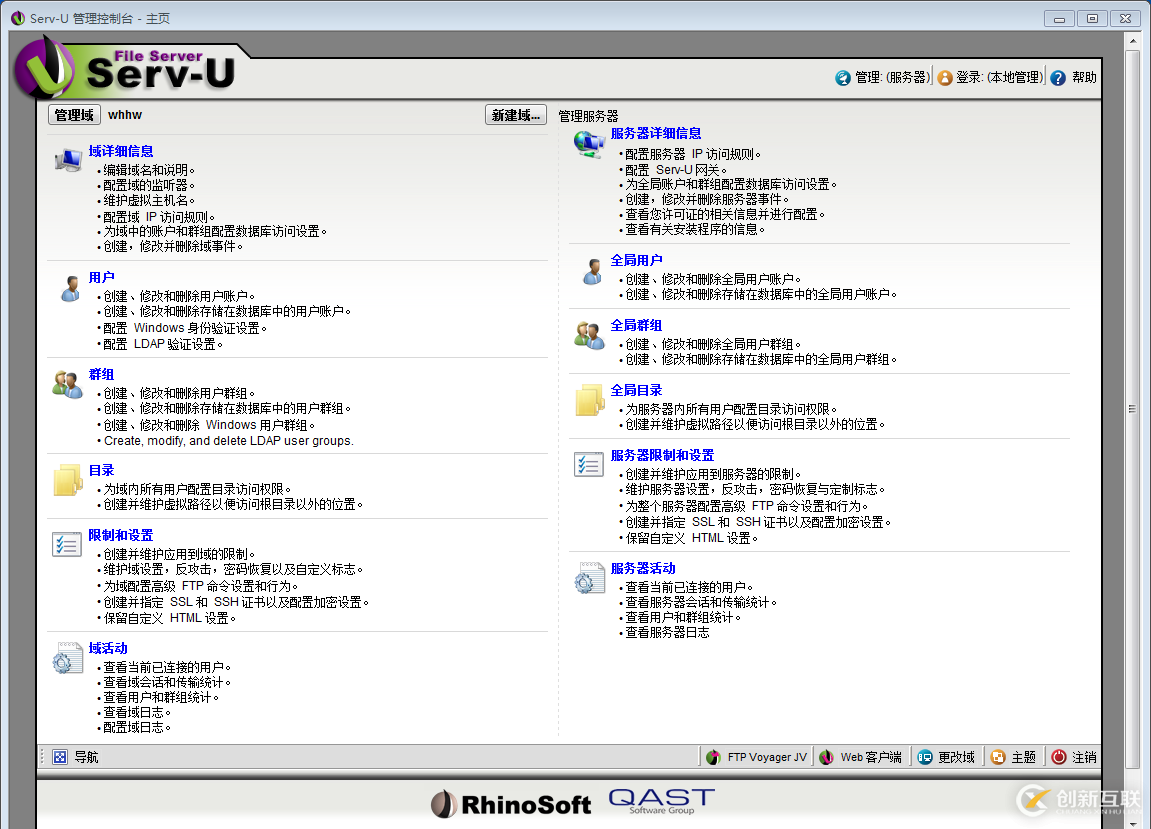Click the 服务器详细信息 globe icon

point(589,143)
